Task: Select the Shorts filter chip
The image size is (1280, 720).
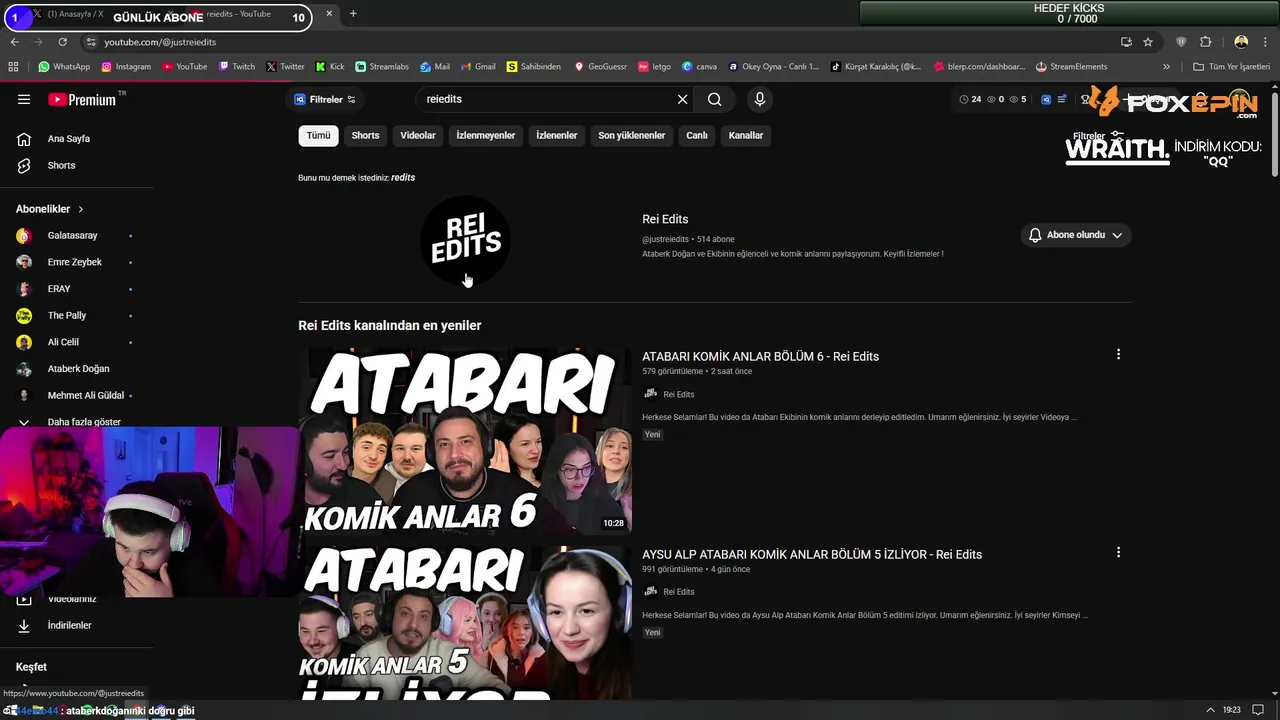Action: click(x=365, y=135)
